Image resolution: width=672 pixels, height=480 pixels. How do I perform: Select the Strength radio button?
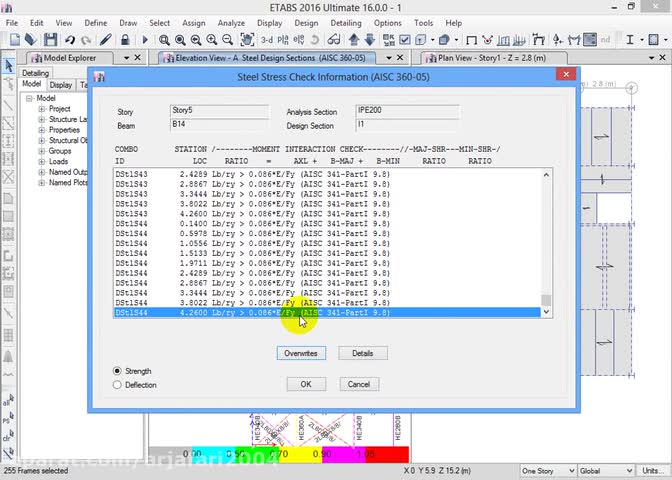[117, 371]
